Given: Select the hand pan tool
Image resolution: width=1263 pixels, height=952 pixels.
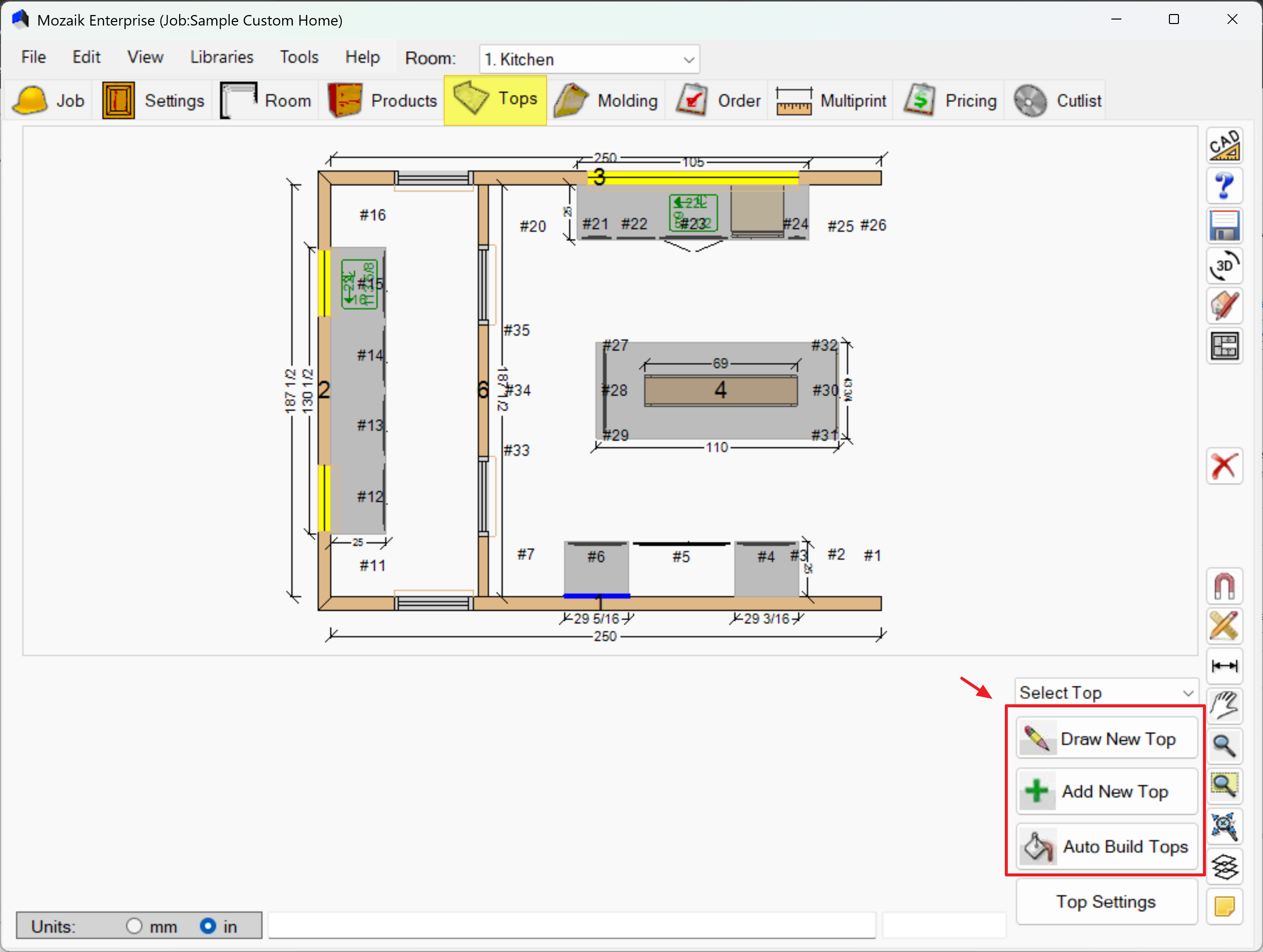Looking at the screenshot, I should pyautogui.click(x=1224, y=706).
